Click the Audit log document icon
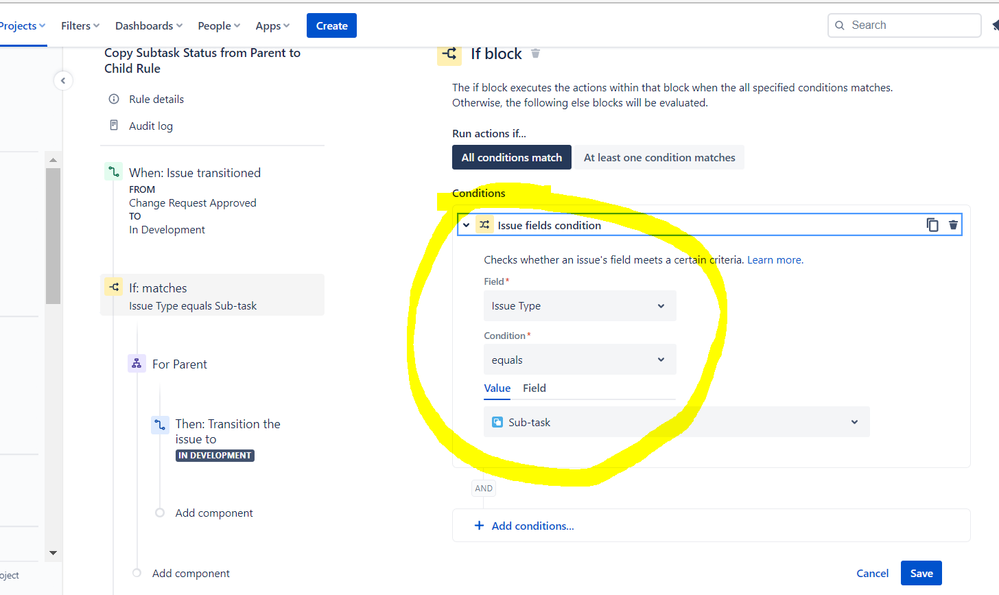Viewport: 999px width, 595px height. pos(114,125)
